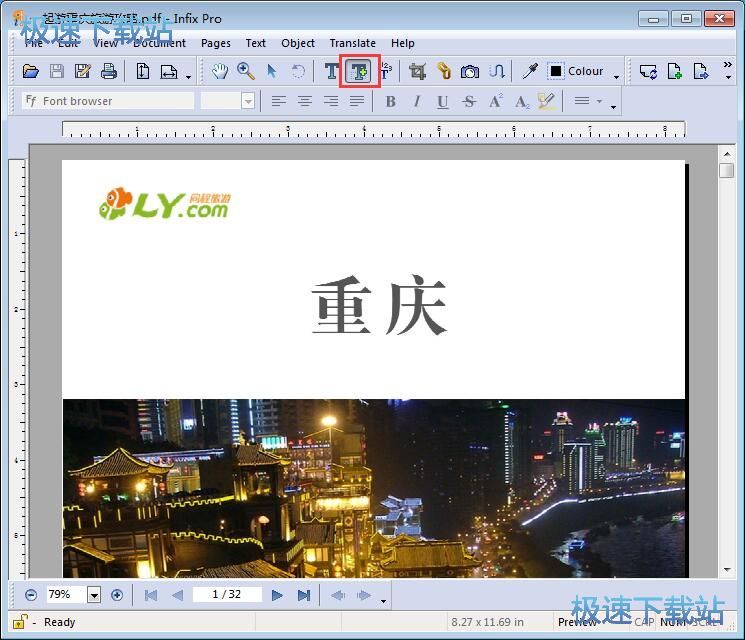Click the vertical scrollbar up arrow
Viewport: 745px width, 640px height.
[x=727, y=154]
